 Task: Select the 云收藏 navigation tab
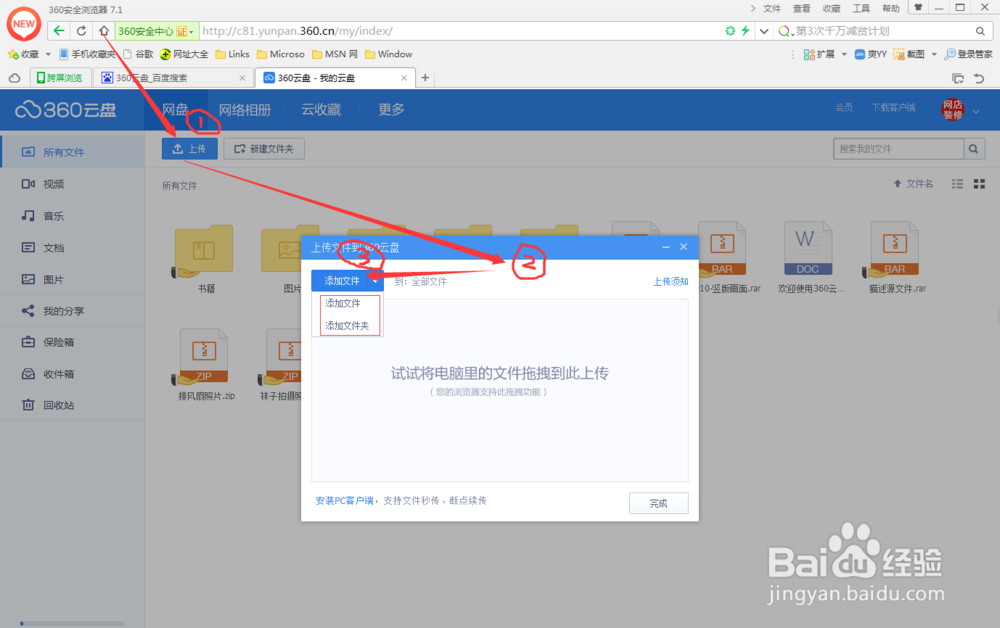click(321, 110)
